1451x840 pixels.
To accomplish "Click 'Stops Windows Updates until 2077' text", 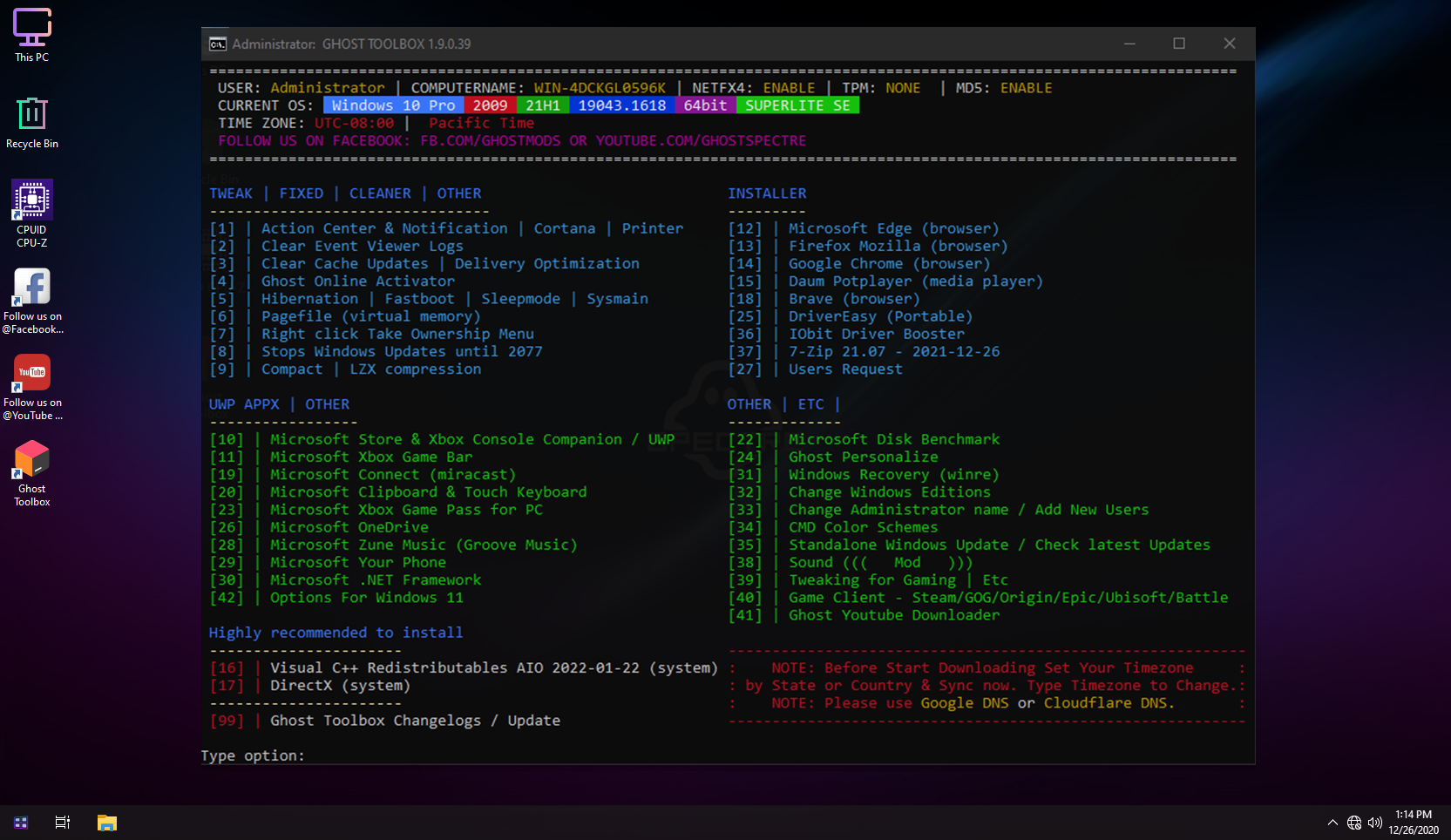I will click(402, 351).
